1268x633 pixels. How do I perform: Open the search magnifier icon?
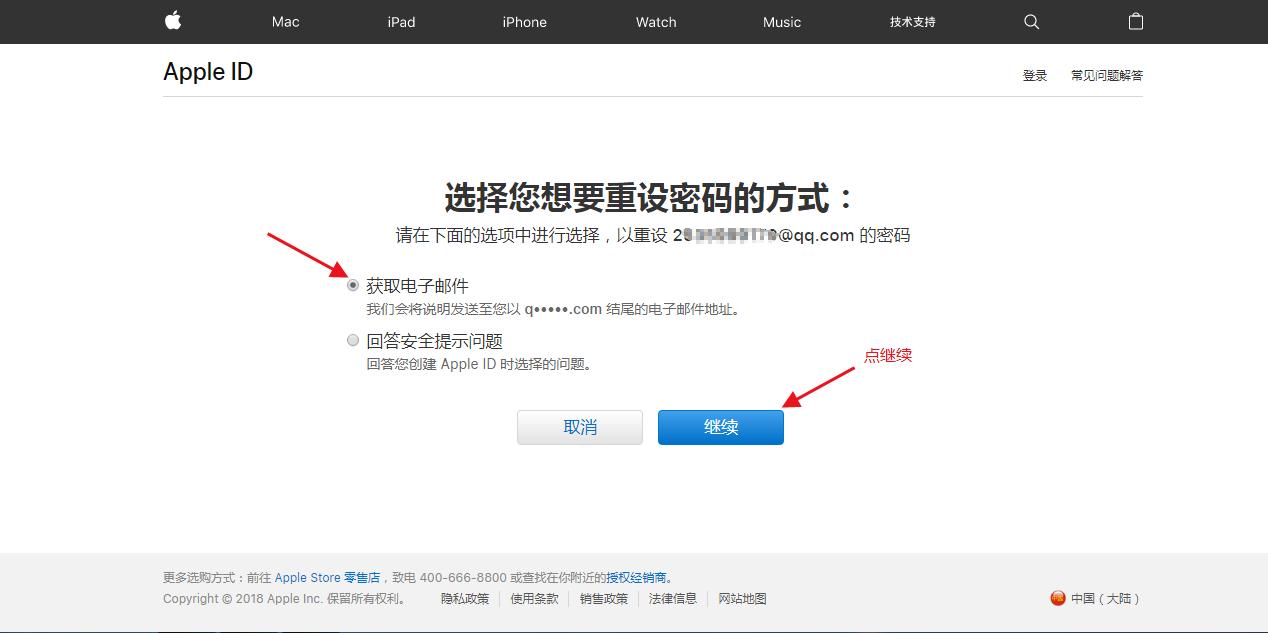pos(1032,22)
